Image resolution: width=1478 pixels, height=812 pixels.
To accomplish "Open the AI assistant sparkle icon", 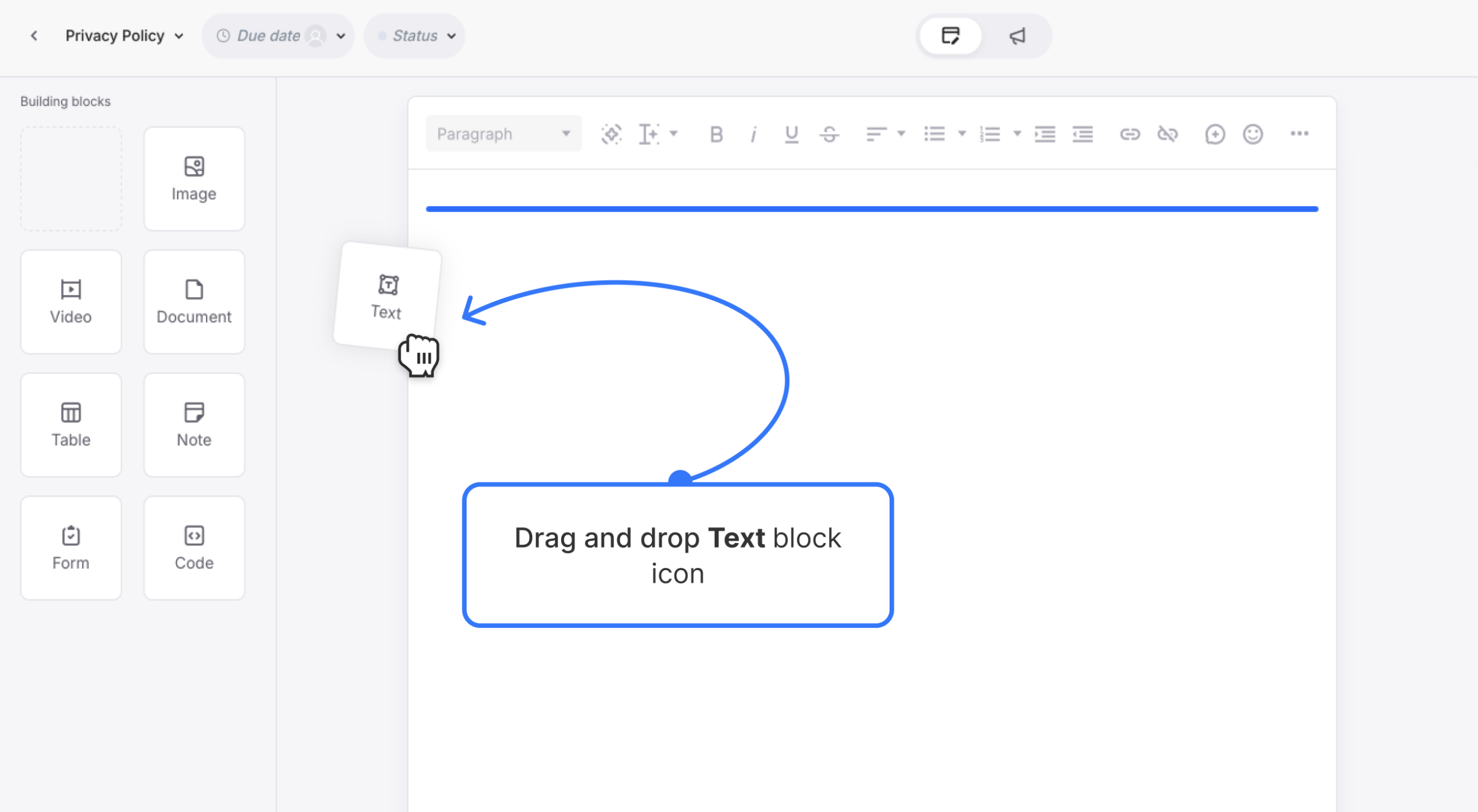I will click(611, 134).
